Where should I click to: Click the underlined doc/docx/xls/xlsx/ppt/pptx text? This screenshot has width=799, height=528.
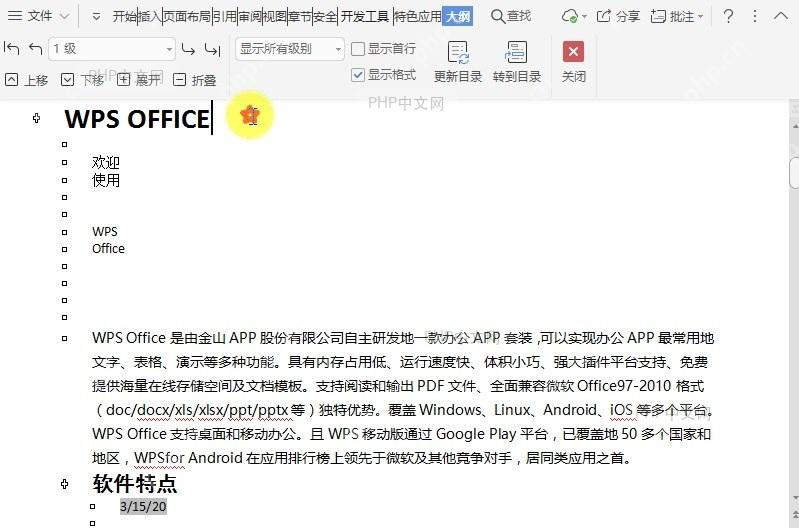click(197, 410)
